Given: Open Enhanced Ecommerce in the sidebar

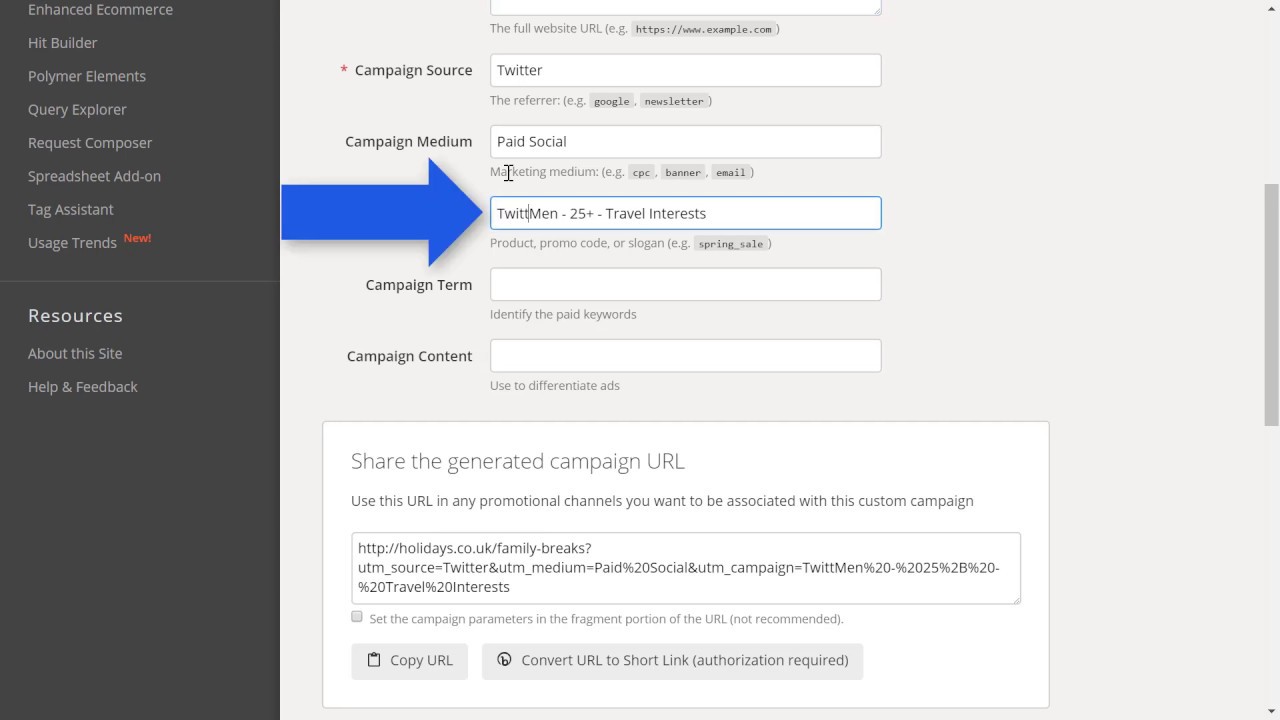Looking at the screenshot, I should point(100,10).
